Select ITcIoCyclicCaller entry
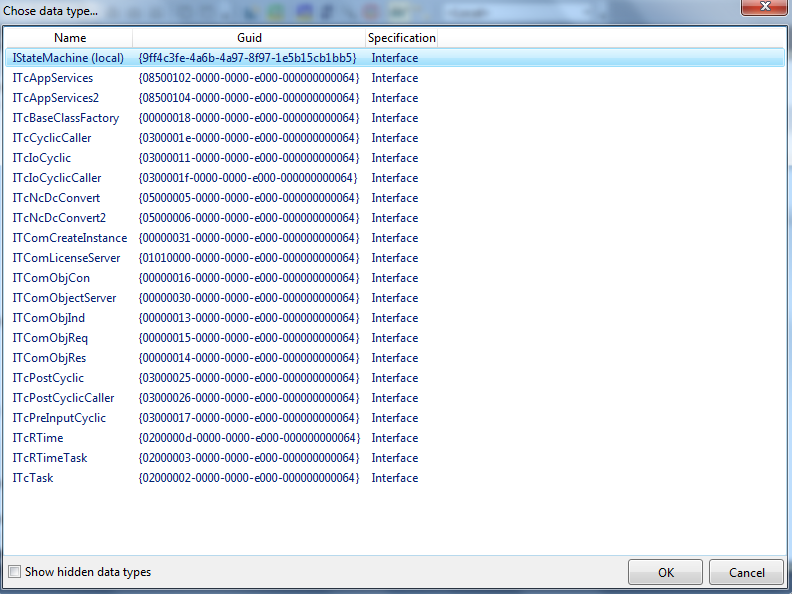Image resolution: width=792 pixels, height=594 pixels. click(57, 178)
